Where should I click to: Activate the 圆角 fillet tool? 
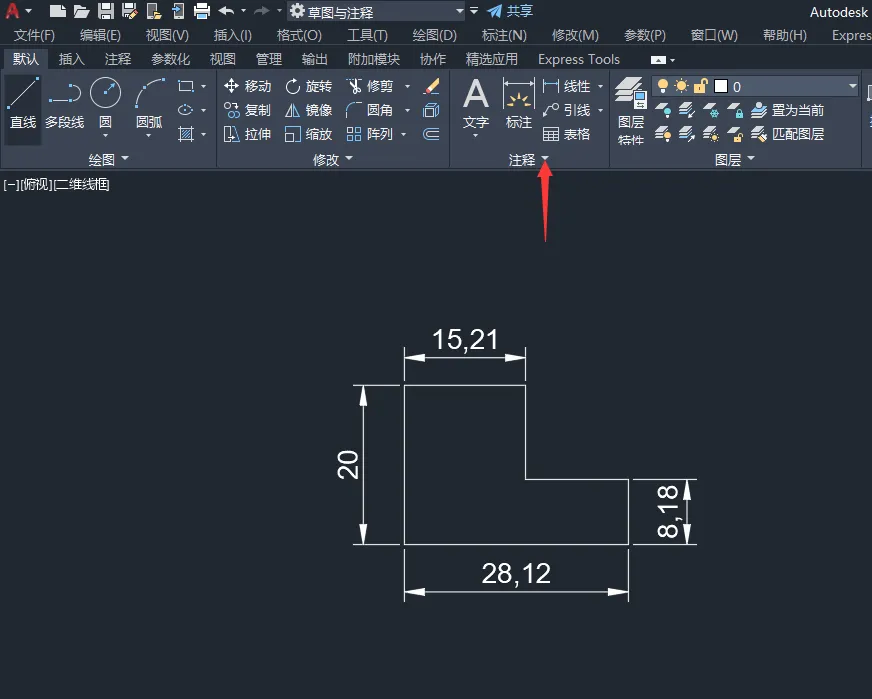[x=370, y=110]
